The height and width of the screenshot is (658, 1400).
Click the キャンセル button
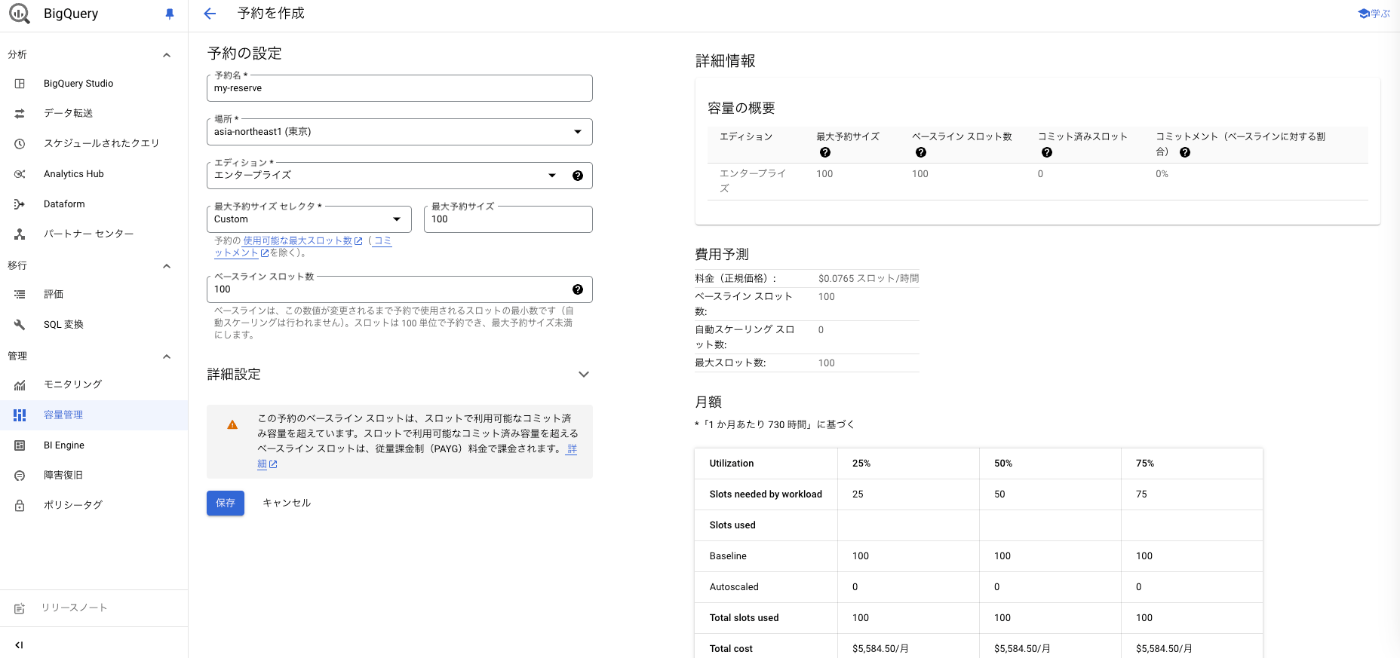[x=286, y=503]
